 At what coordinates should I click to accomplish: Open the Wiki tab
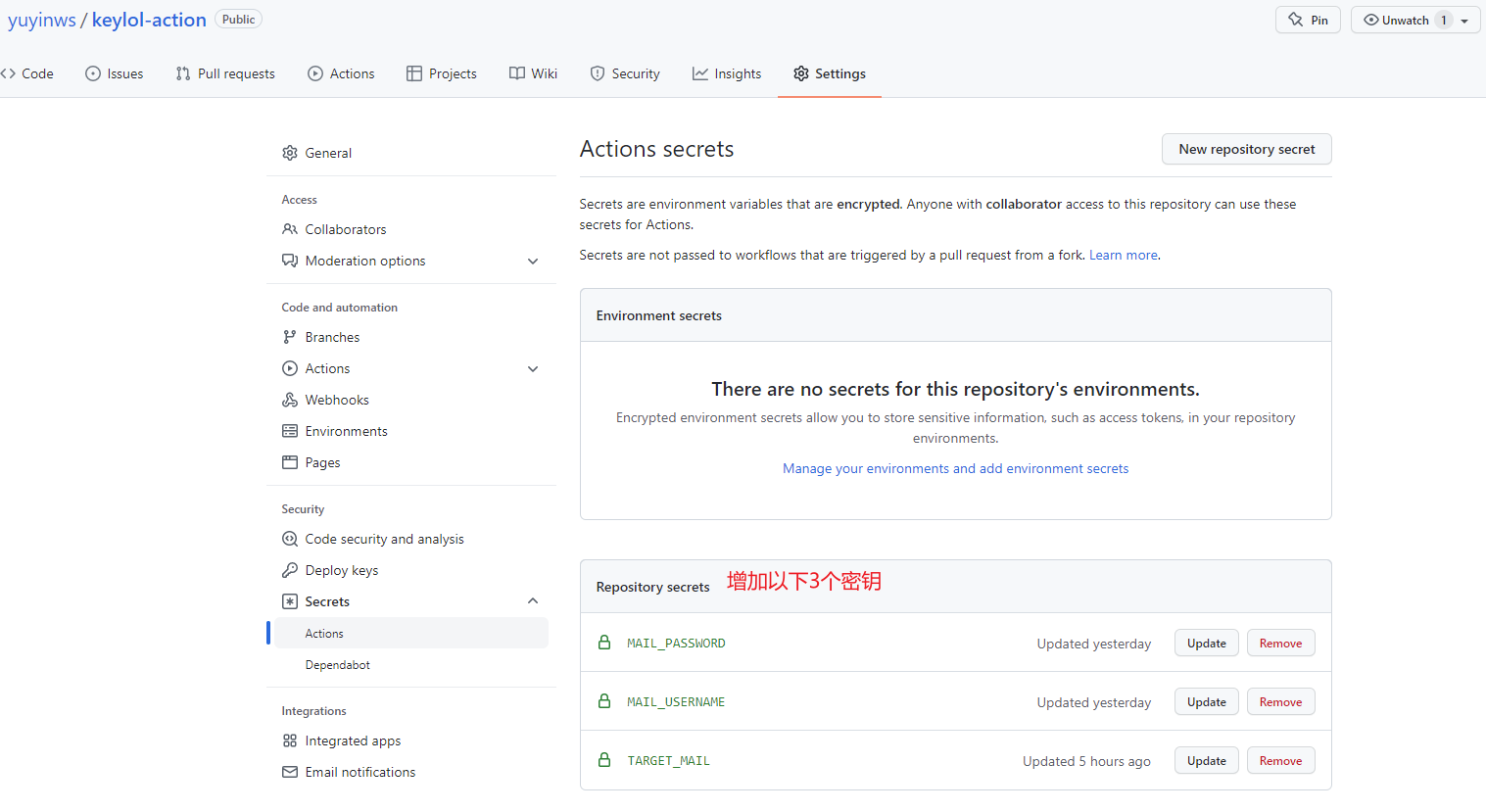click(x=534, y=73)
